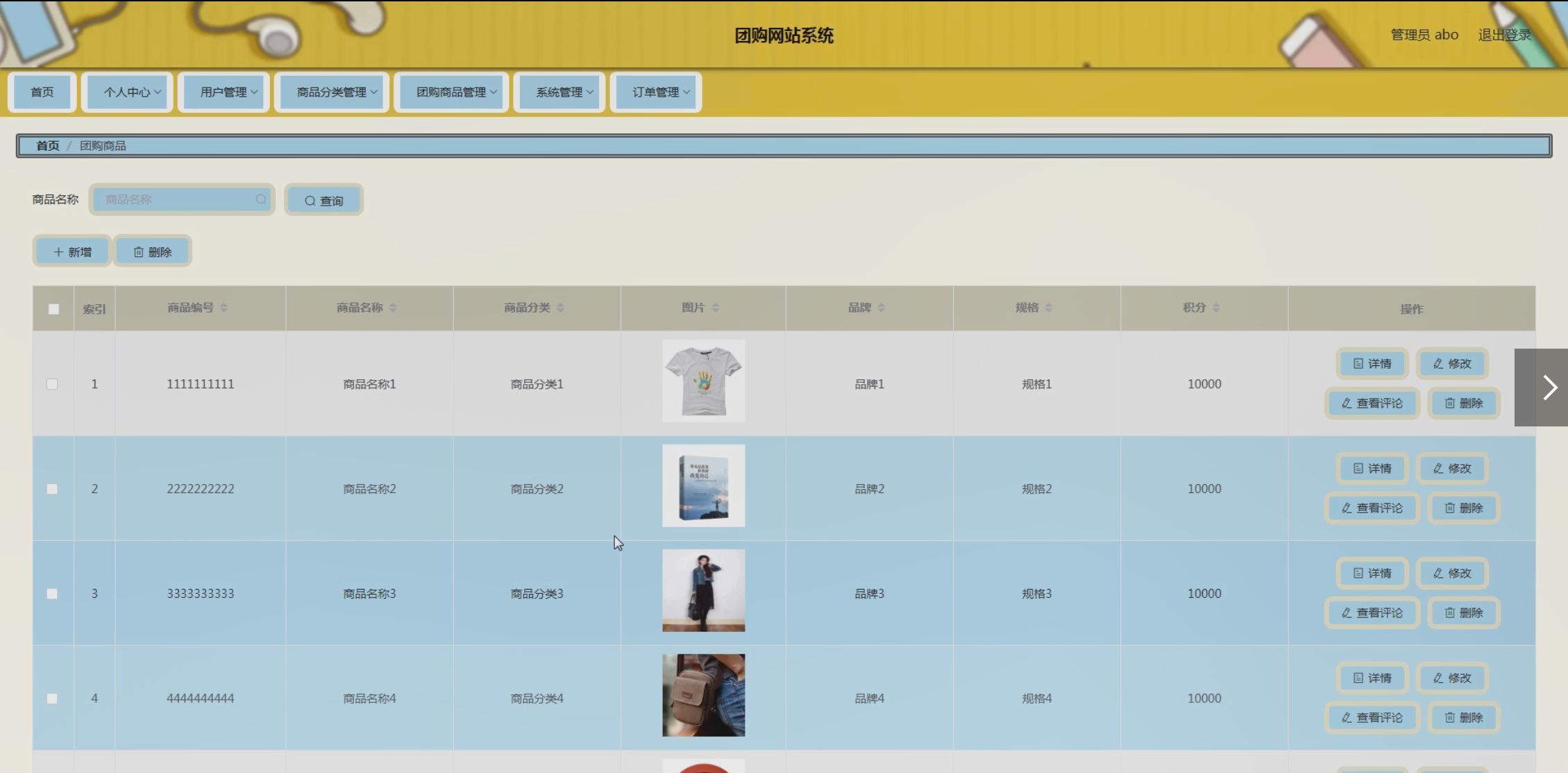The image size is (1568, 773).
Task: Open 详情 for 商品名称1
Action: tap(1372, 363)
